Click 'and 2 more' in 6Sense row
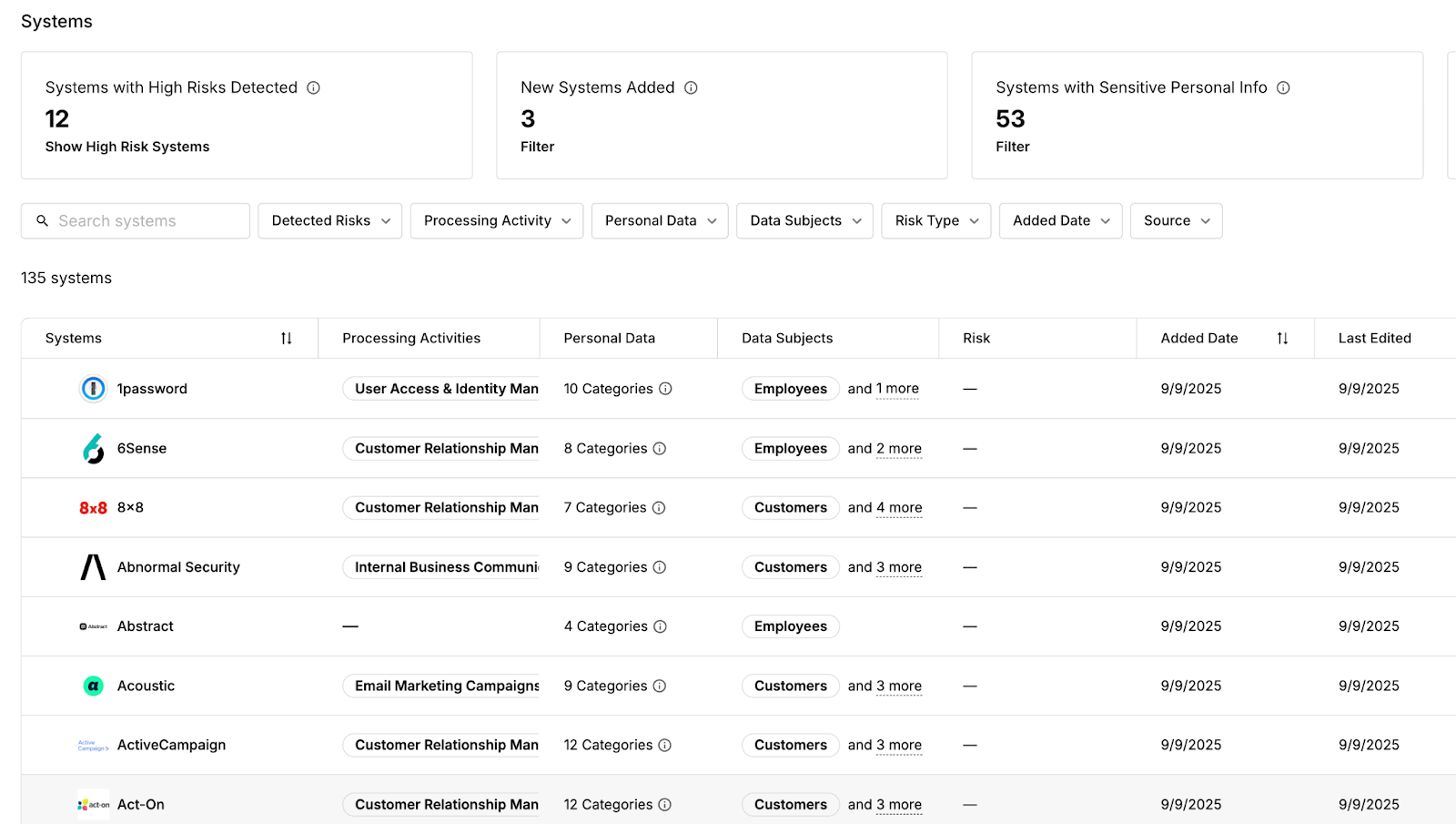The width and height of the screenshot is (1456, 824). point(885,448)
